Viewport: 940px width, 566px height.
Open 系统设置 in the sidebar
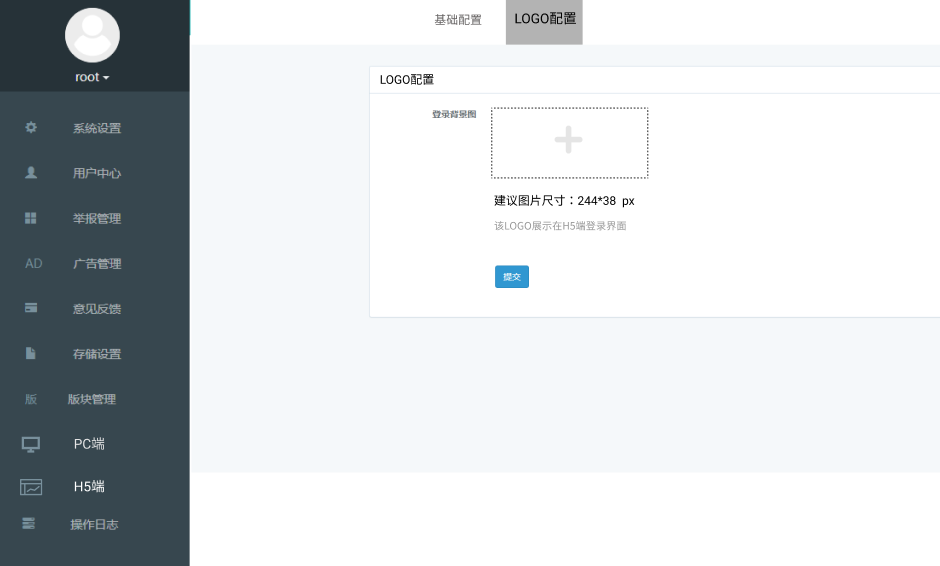(x=97, y=128)
